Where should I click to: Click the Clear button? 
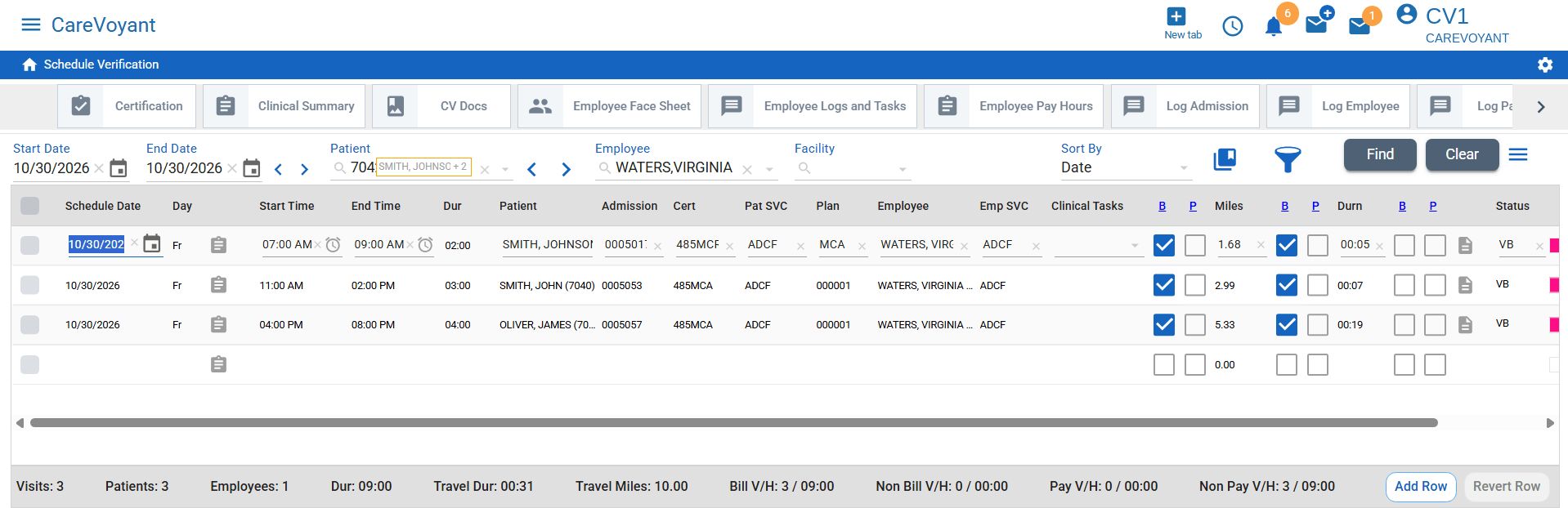(x=1462, y=154)
